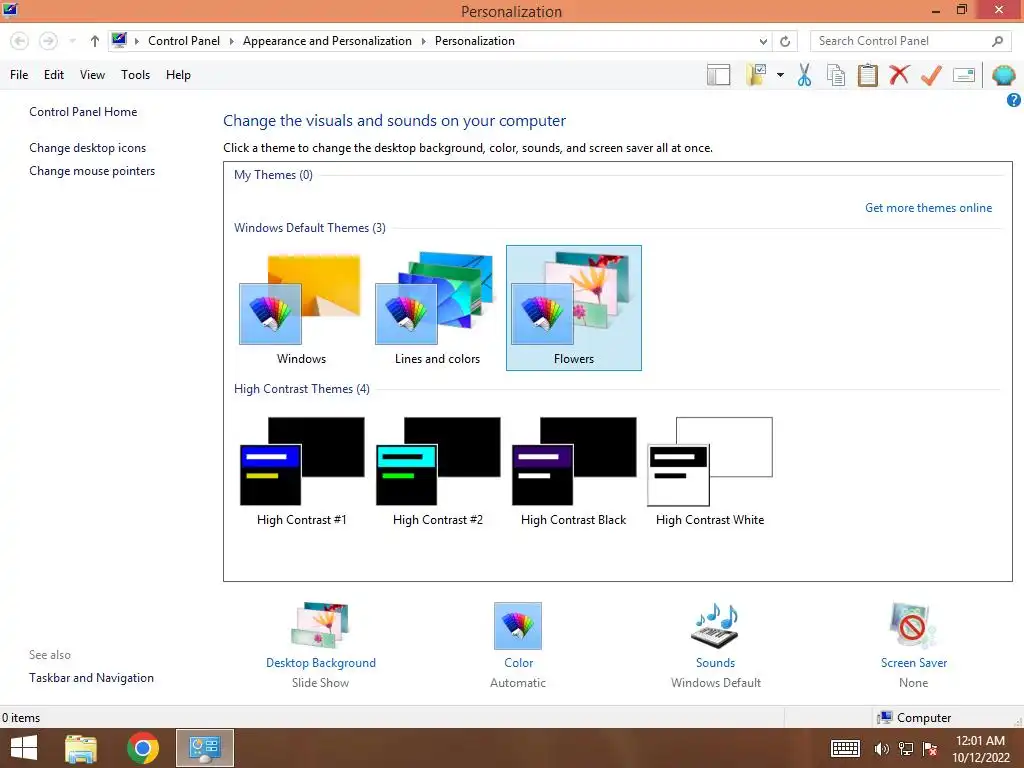Click the network tray icon
This screenshot has width=1024, height=768.
pos(906,749)
